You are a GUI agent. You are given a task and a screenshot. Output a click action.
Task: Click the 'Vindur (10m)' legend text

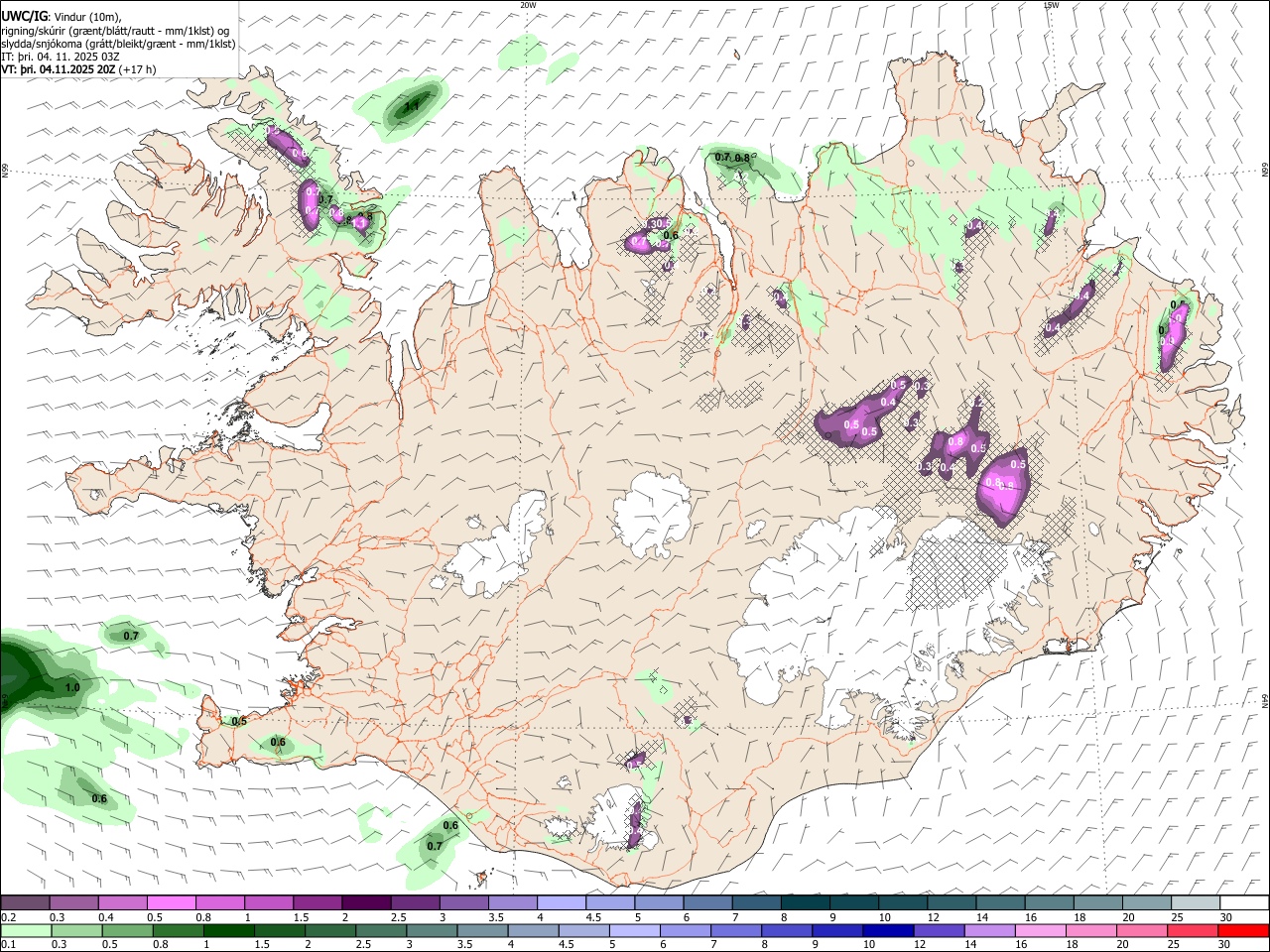pyautogui.click(x=85, y=17)
